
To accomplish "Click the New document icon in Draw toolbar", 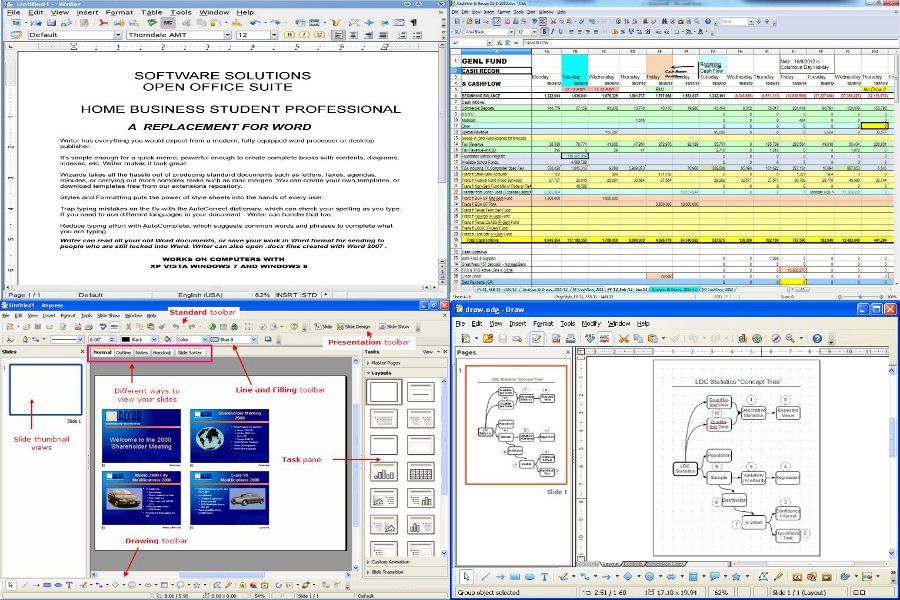I will coord(465,339).
